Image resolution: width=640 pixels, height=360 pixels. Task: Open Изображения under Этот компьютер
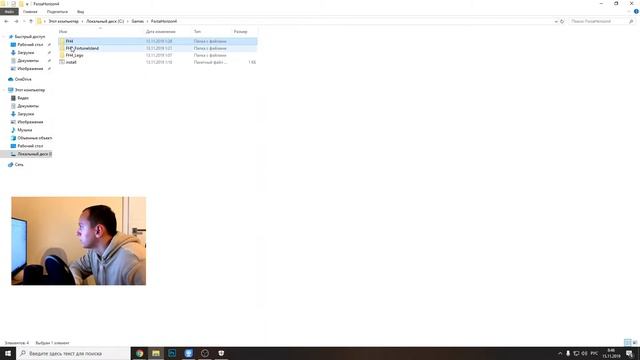coord(30,122)
